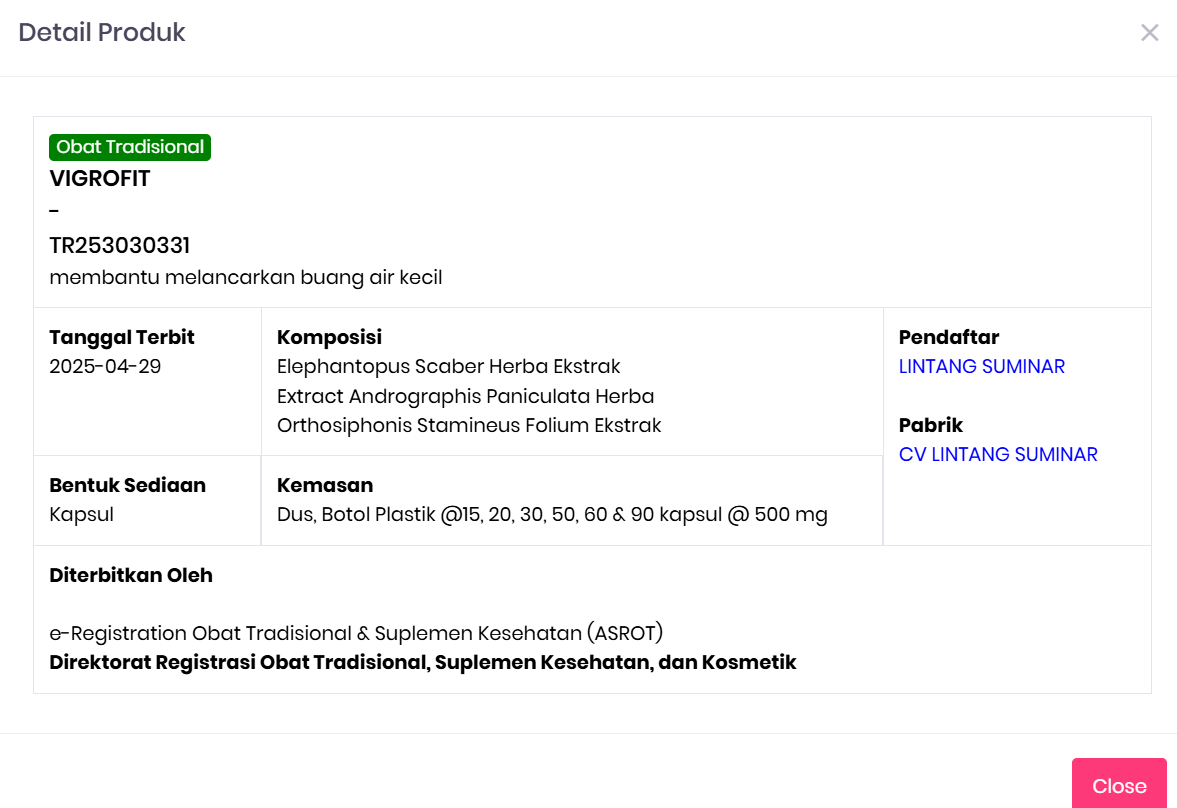This screenshot has height=808, width=1177.
Task: Click the green Obat Tradisional badge
Action: pyautogui.click(x=130, y=147)
